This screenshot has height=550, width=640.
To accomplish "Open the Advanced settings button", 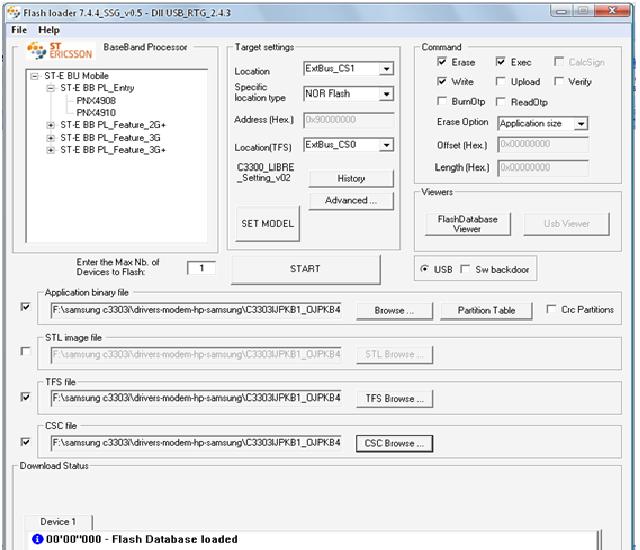I will [x=351, y=200].
